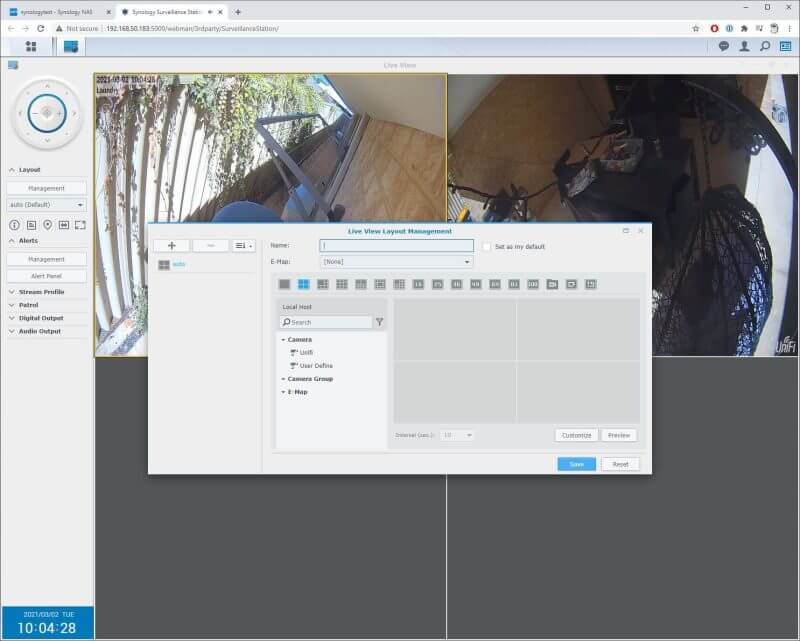Click the notifications icon in the top bar

(x=723, y=46)
